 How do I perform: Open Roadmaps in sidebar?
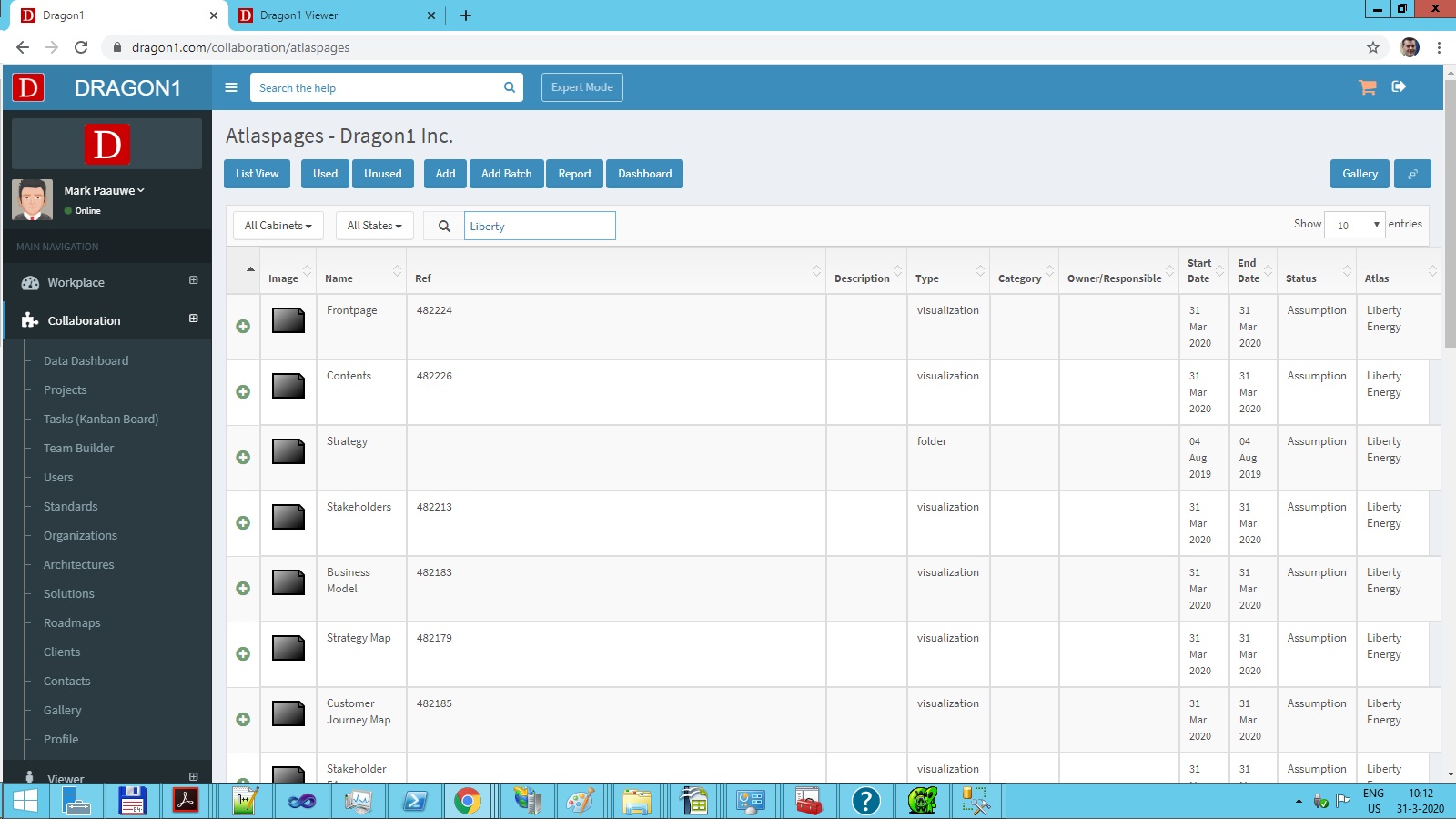coord(72,622)
